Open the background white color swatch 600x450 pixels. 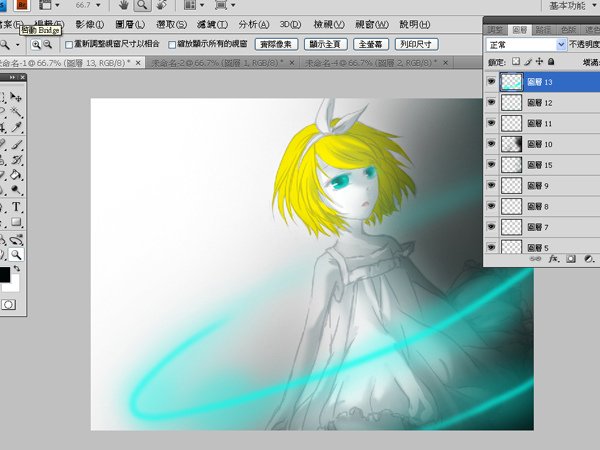click(x=14, y=285)
